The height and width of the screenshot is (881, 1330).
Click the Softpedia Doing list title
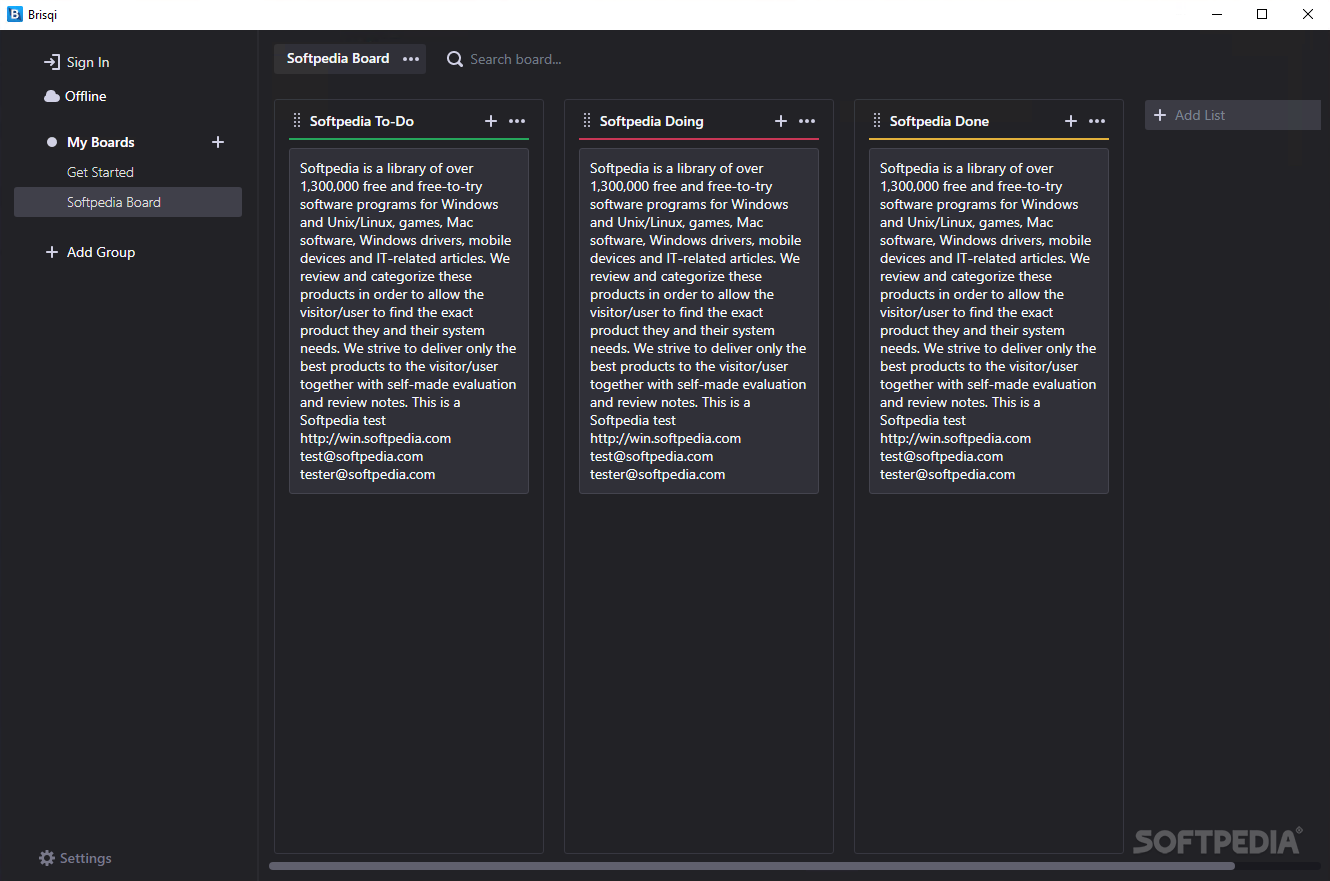652,121
